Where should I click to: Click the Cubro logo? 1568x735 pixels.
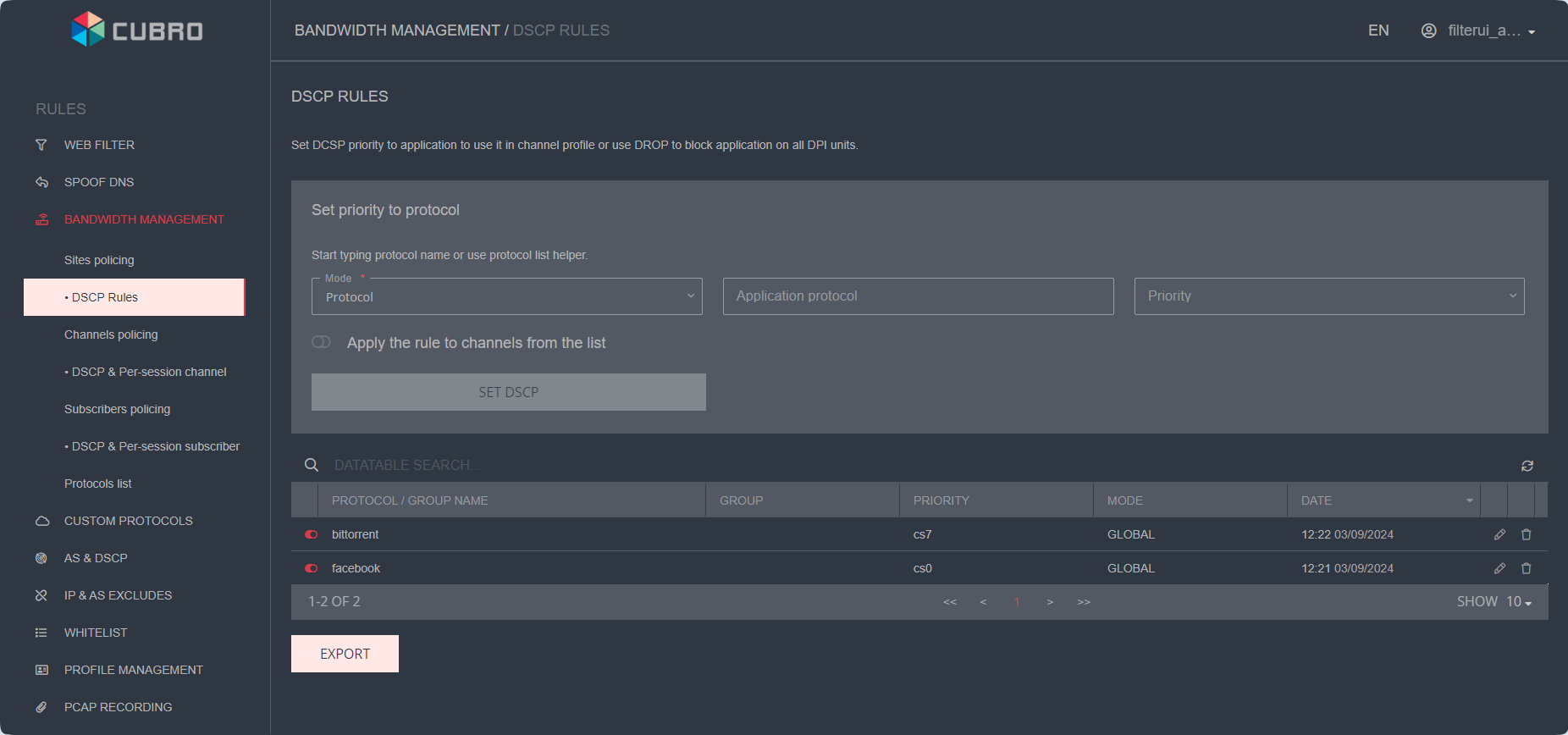pos(137,30)
